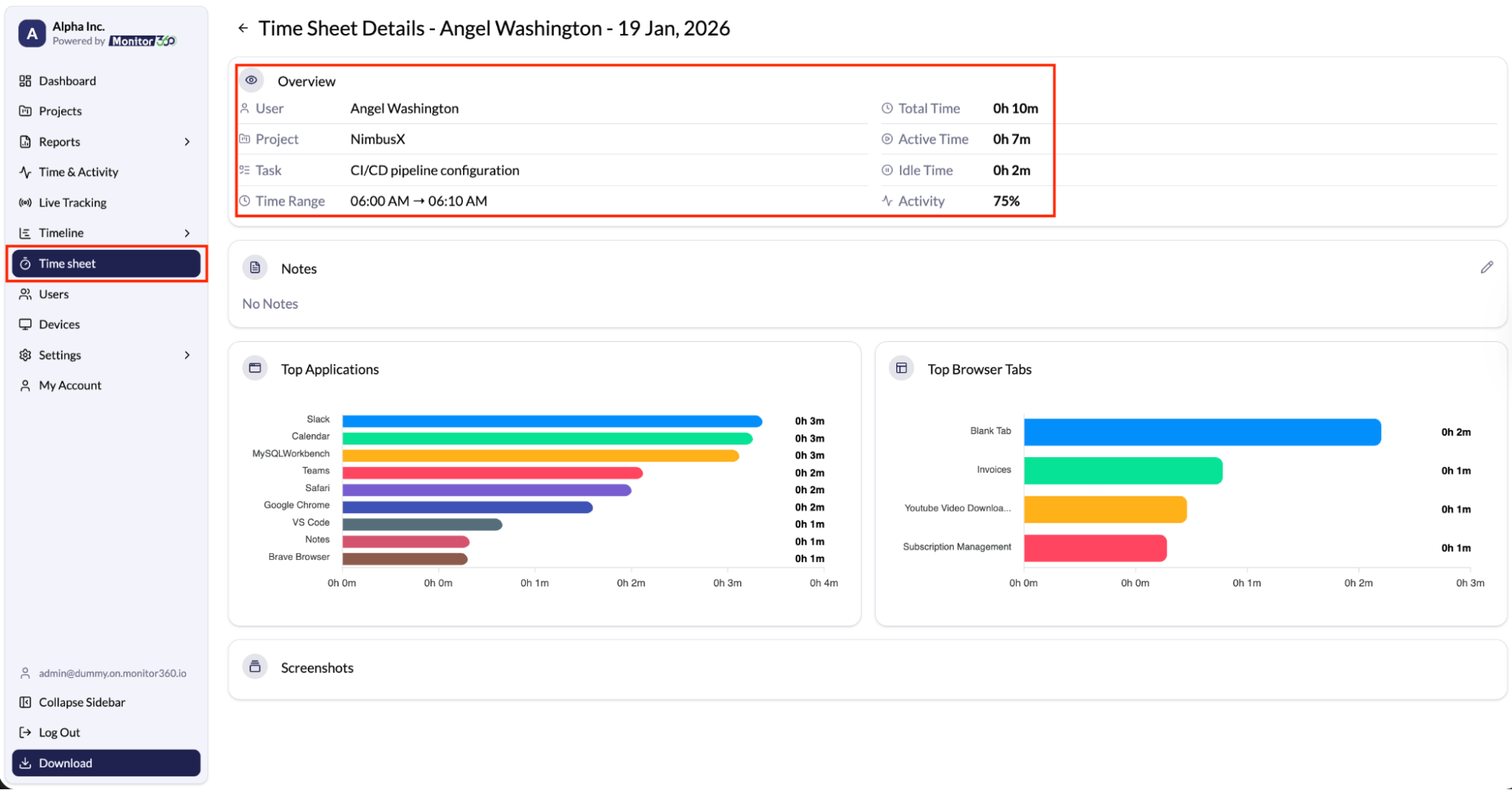Click the red Teams bar

(x=492, y=473)
